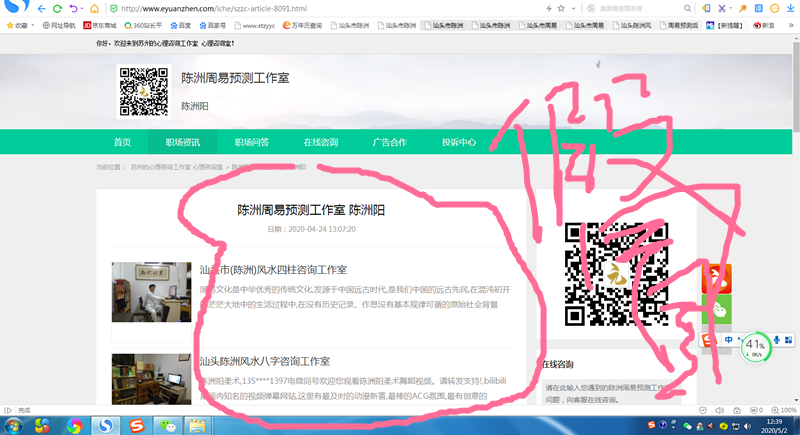Screen dimensions: 800x435
Task: Click the header QR code image
Action: [x=144, y=91]
